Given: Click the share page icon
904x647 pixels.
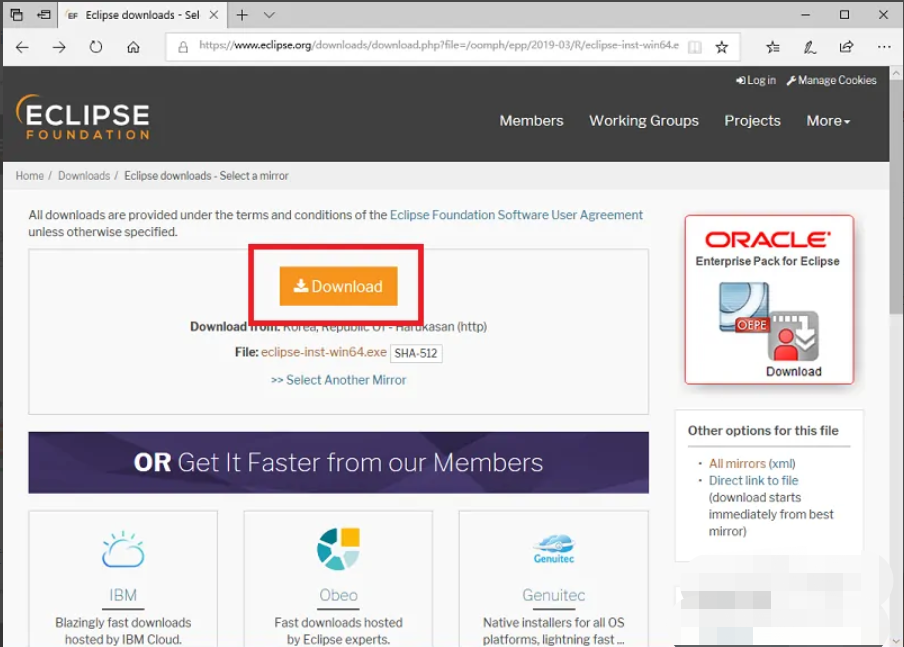Looking at the screenshot, I should click(846, 47).
